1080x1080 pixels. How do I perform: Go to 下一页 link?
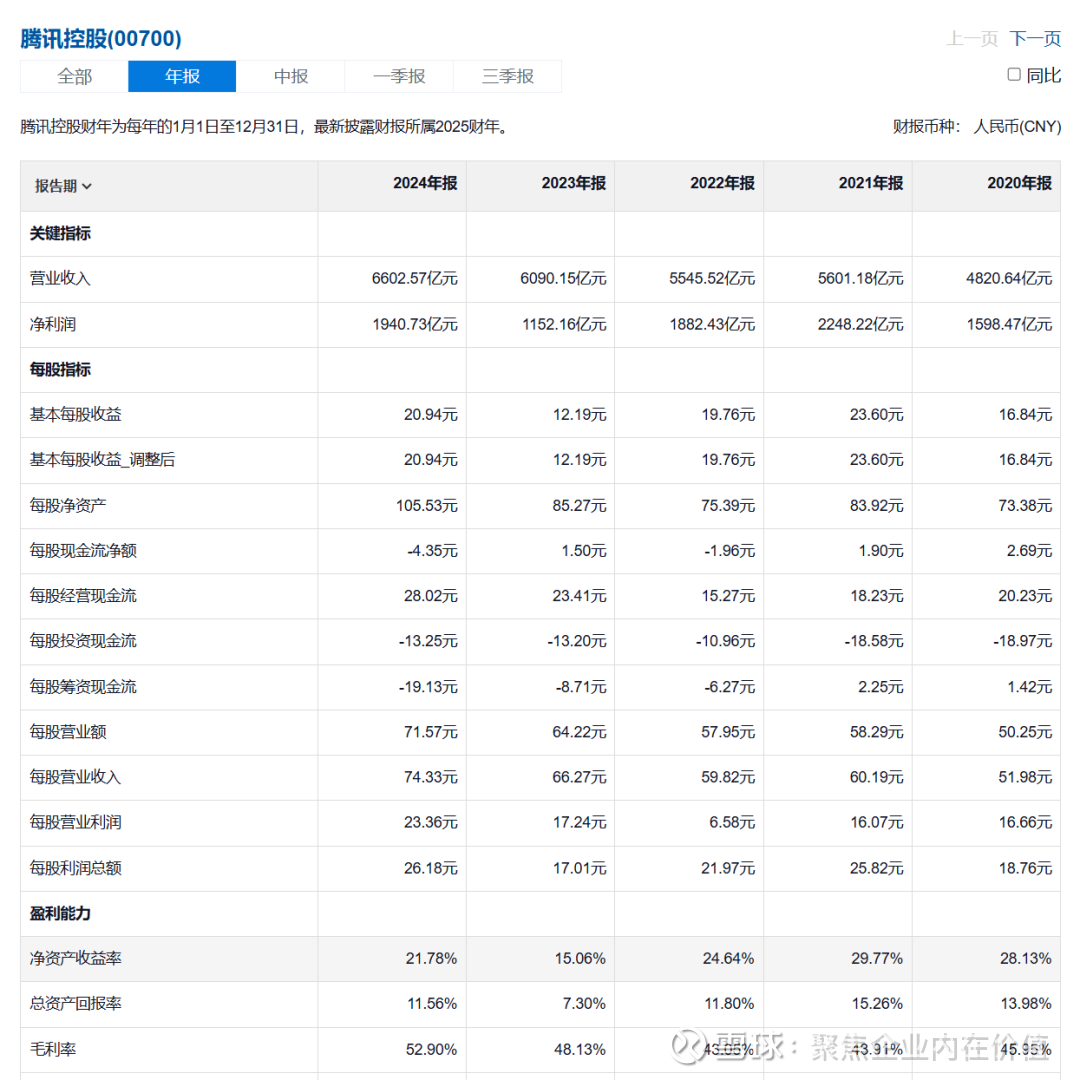(1035, 39)
